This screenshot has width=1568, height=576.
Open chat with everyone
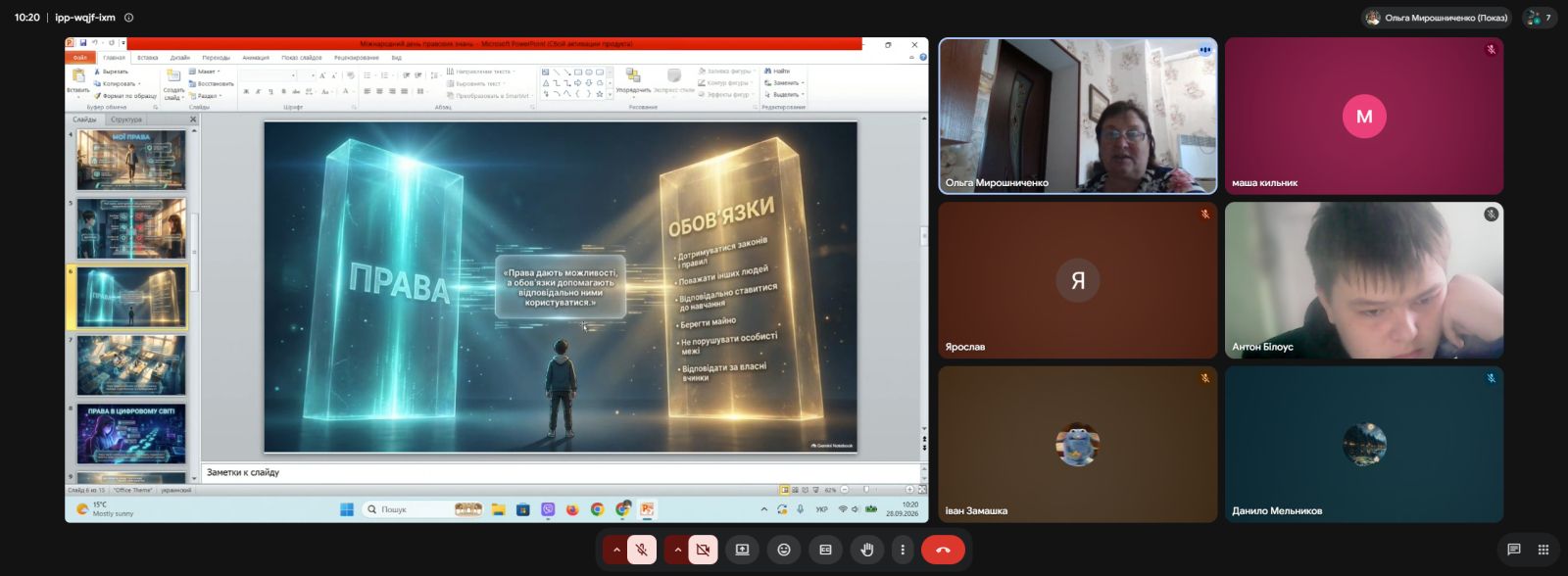1513,550
